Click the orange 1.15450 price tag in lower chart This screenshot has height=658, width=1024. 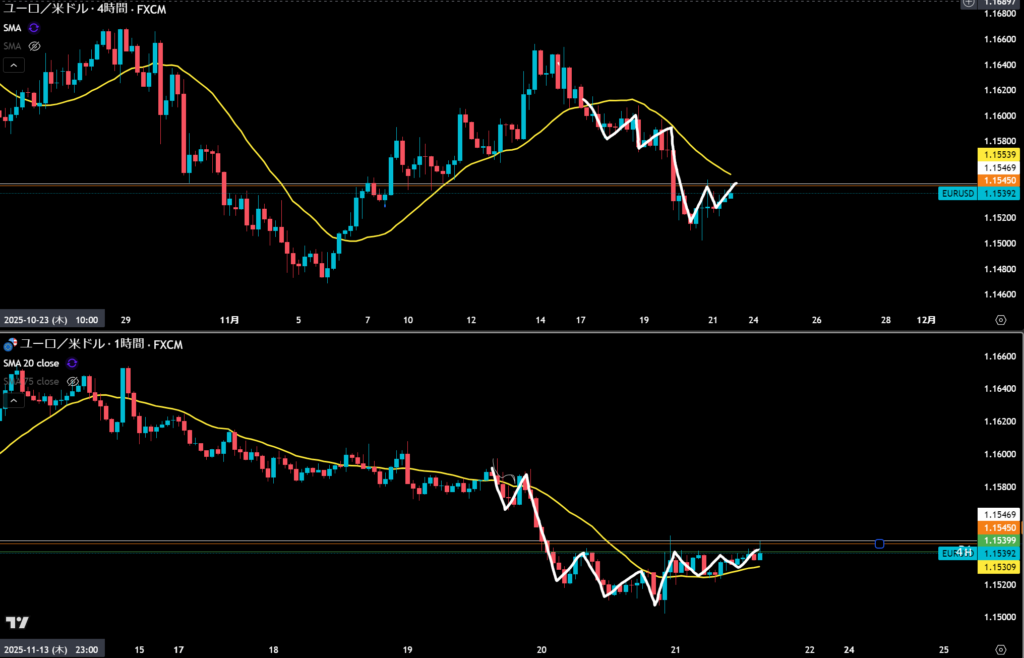click(1000, 527)
